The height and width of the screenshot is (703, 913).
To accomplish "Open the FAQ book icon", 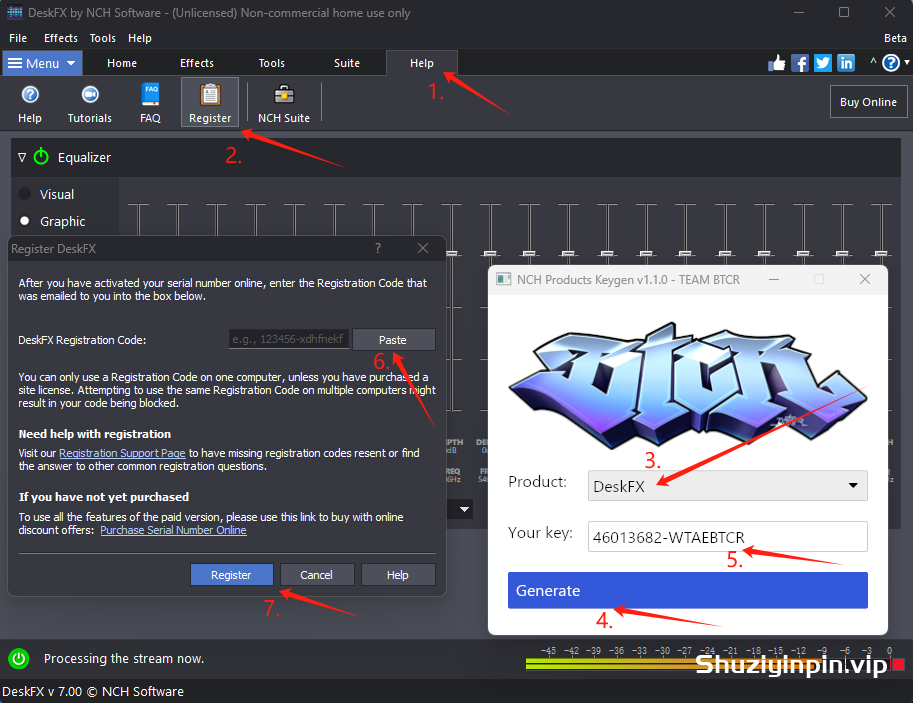I will [150, 103].
